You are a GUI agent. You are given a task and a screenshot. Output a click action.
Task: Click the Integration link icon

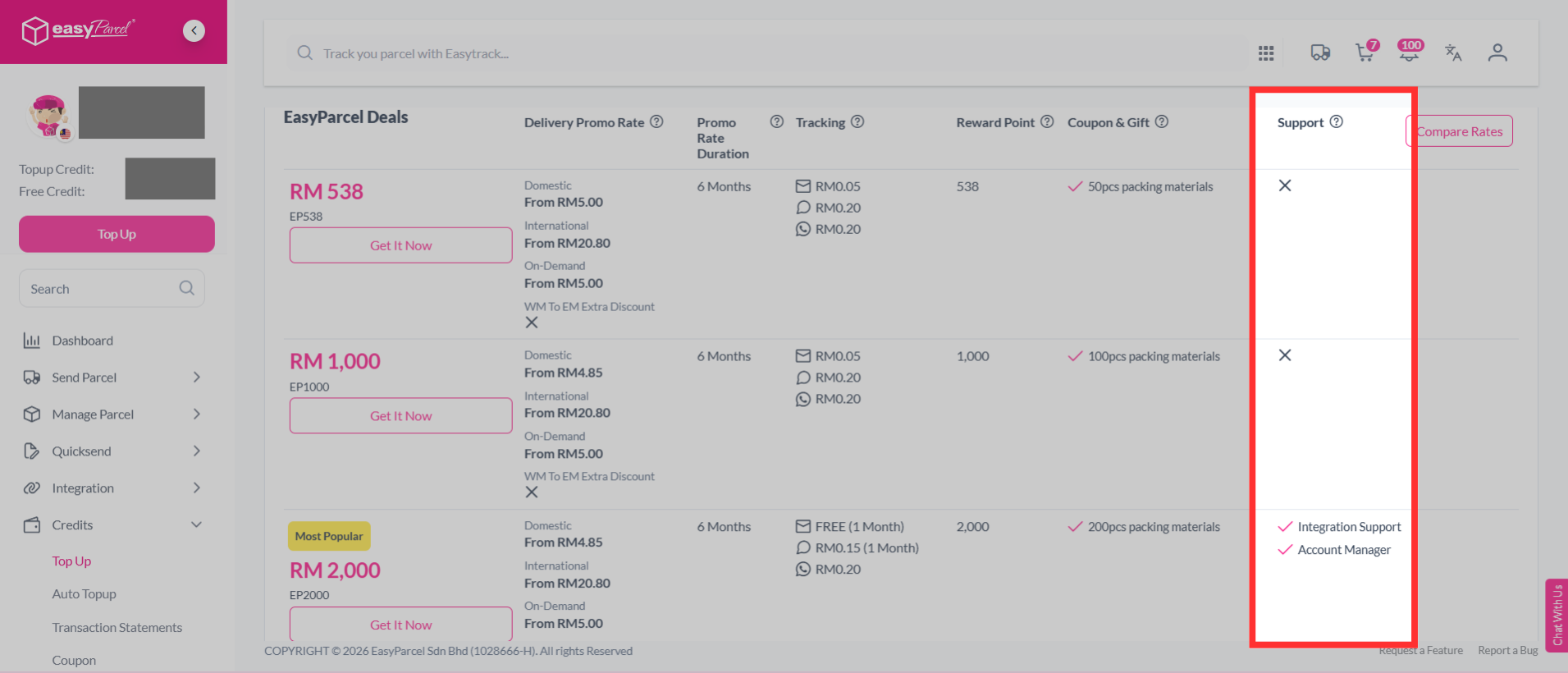coord(32,488)
